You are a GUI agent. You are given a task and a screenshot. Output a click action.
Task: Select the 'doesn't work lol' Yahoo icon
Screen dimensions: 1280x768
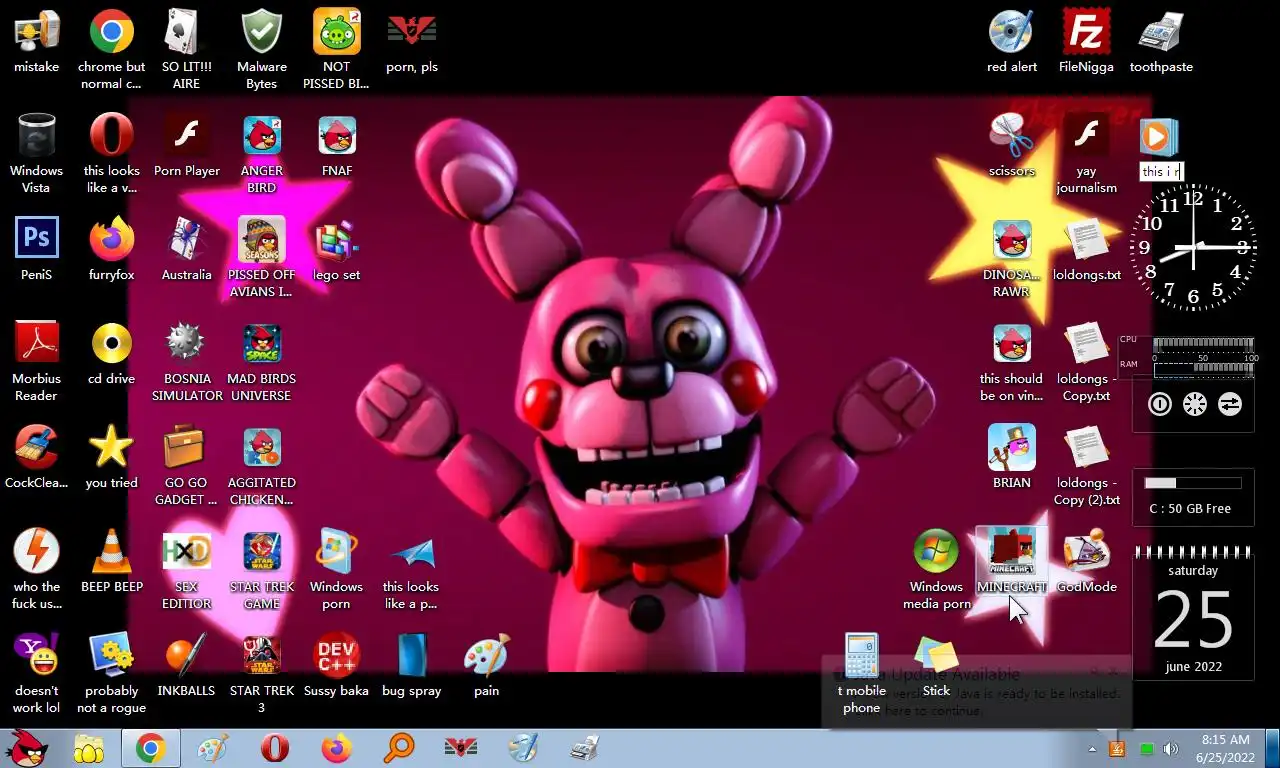[x=36, y=674]
